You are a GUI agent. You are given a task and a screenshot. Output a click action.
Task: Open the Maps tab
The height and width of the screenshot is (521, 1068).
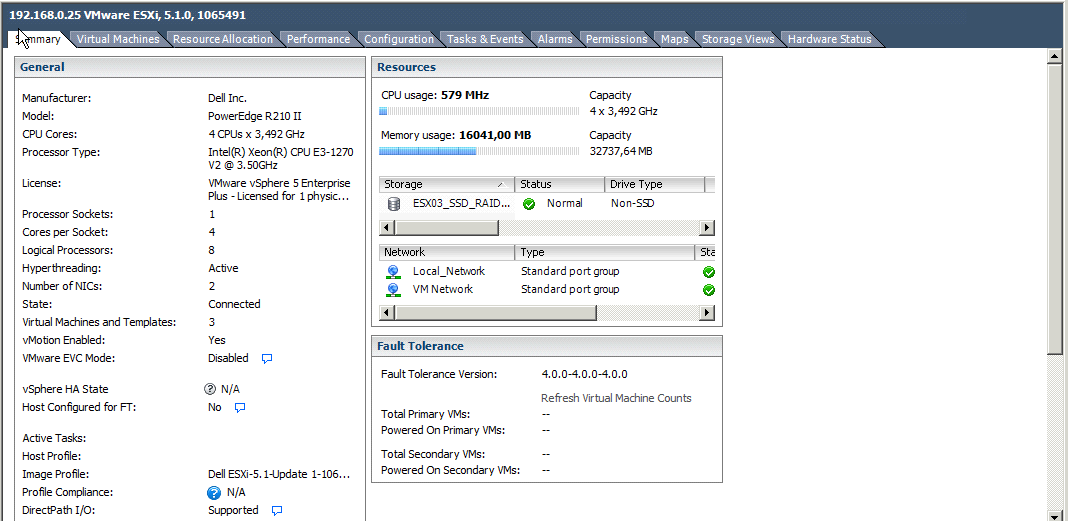(674, 39)
